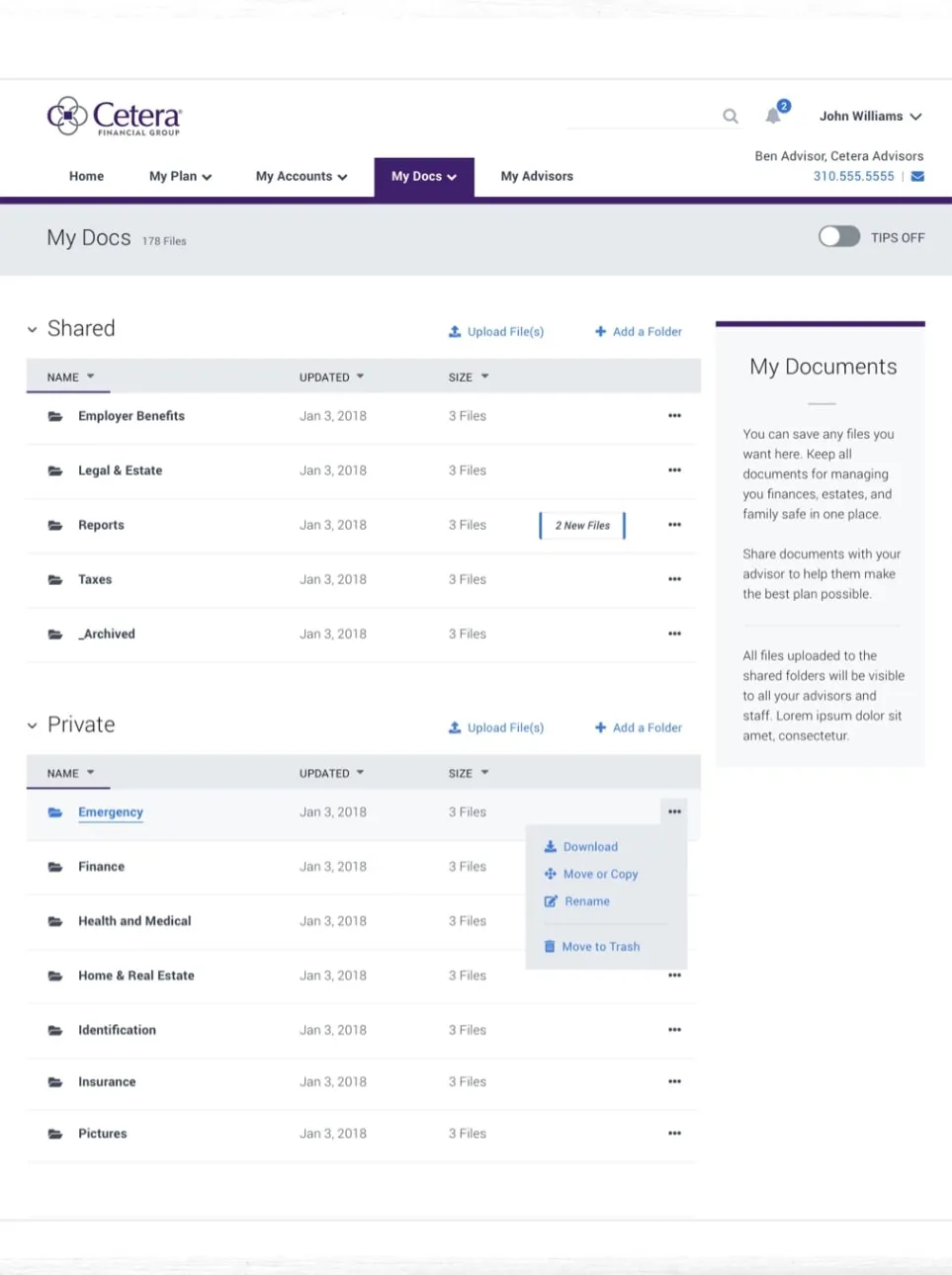Open the _Archived folder name
The width and height of the screenshot is (952, 1275).
107,635
